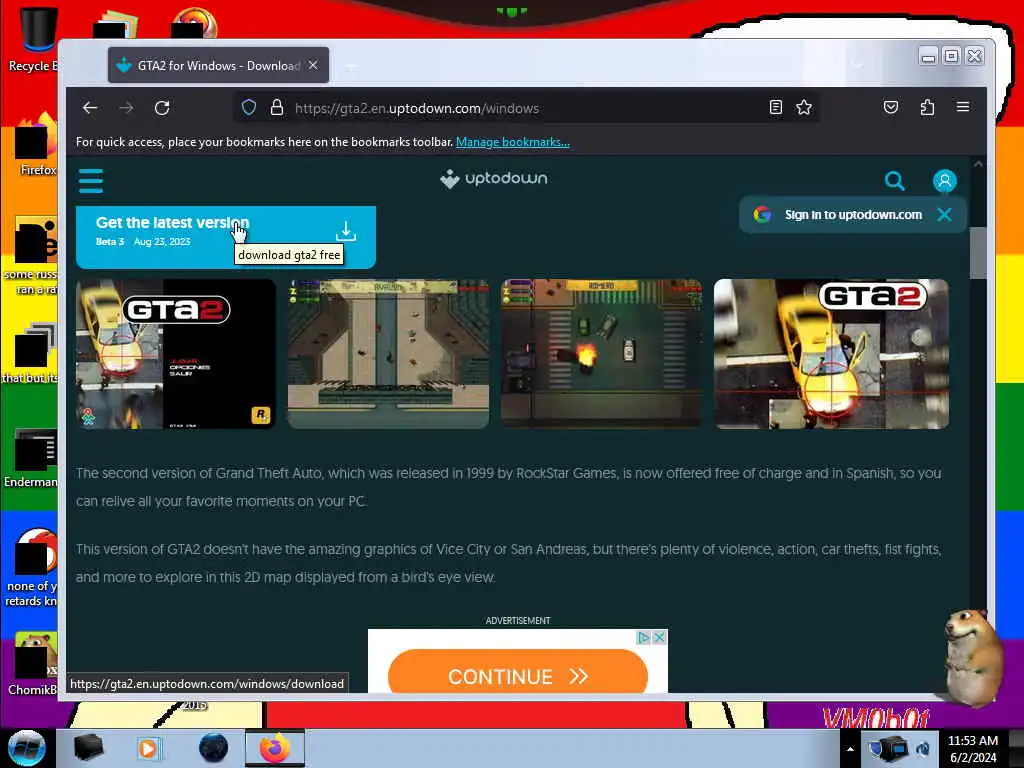Click the taskbar clock showing 11:53 AM

[972, 749]
